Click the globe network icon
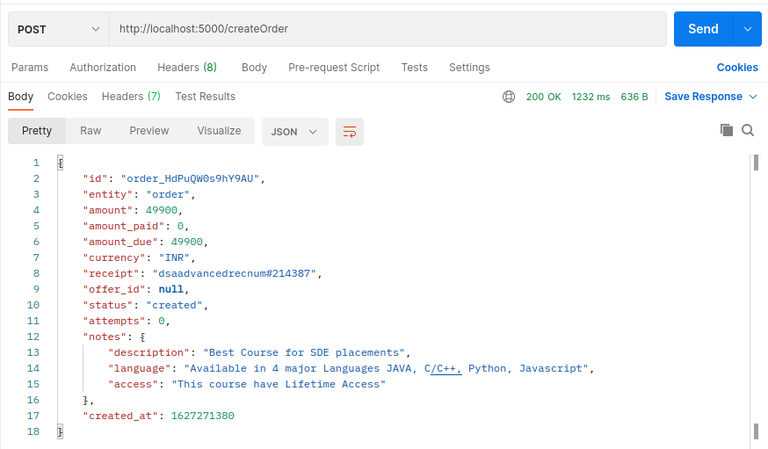This screenshot has width=768, height=449. [509, 97]
